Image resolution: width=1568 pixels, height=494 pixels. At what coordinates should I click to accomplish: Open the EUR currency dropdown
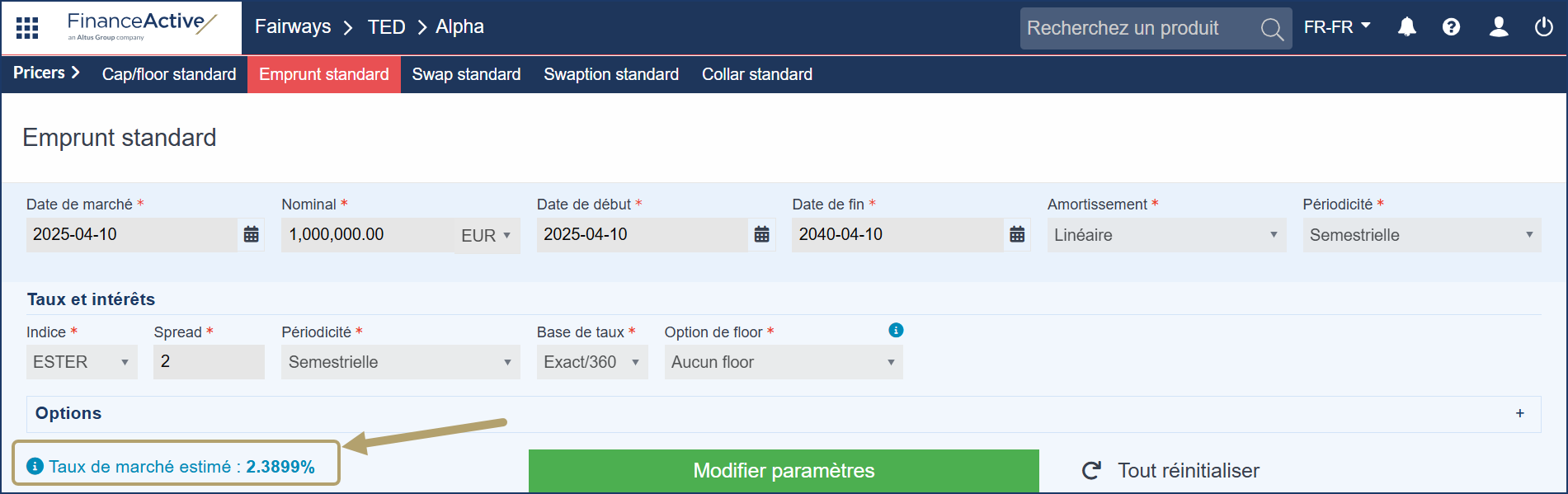[487, 234]
